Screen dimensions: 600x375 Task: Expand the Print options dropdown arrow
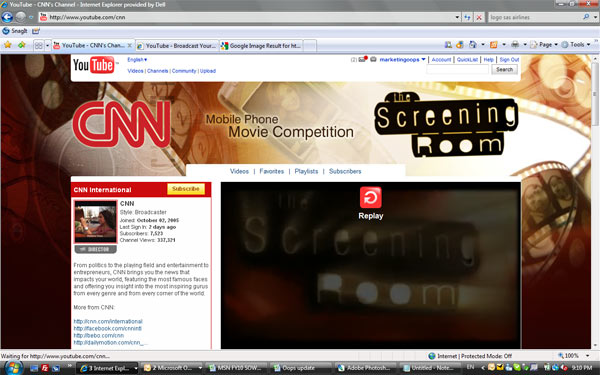[525, 45]
